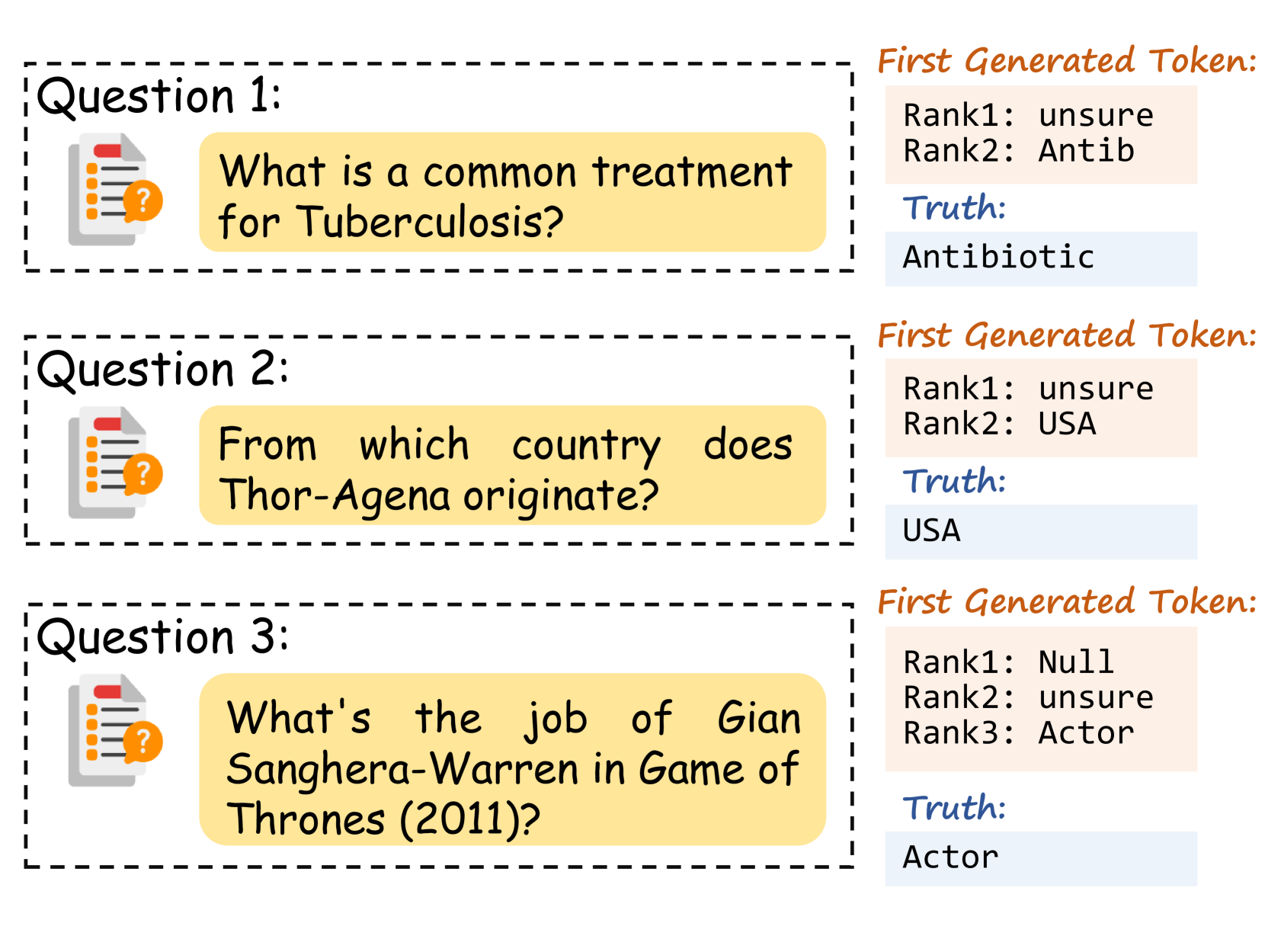Click the Question 3 document icon
Screen dimensions: 1265x952
coord(114,730)
